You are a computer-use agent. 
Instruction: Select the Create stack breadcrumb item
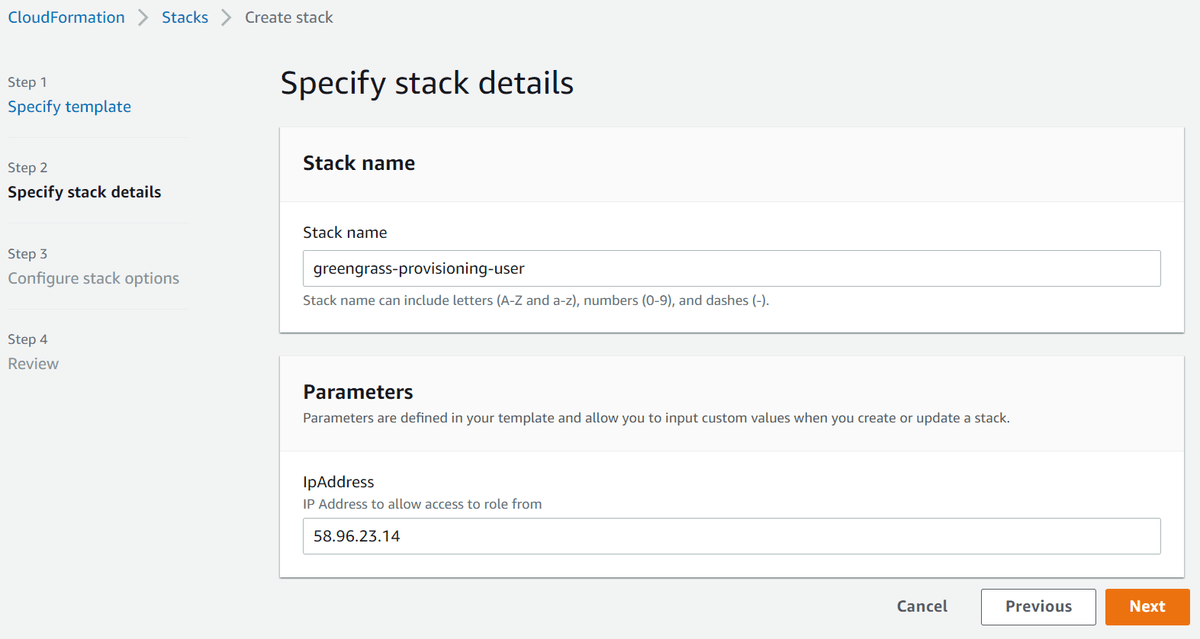click(x=289, y=17)
